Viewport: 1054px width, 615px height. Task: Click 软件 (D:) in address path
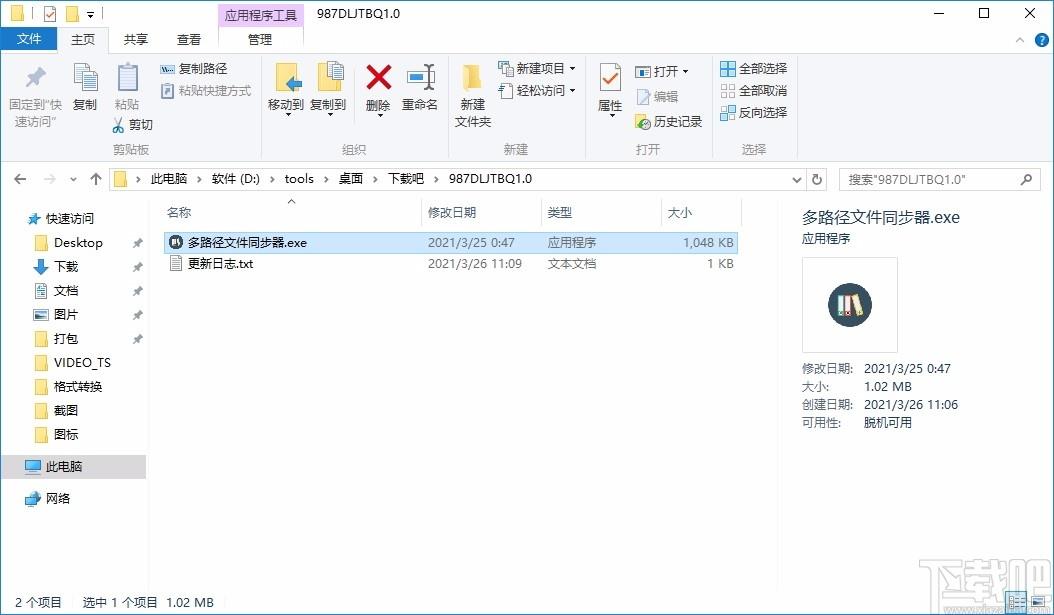(x=235, y=179)
